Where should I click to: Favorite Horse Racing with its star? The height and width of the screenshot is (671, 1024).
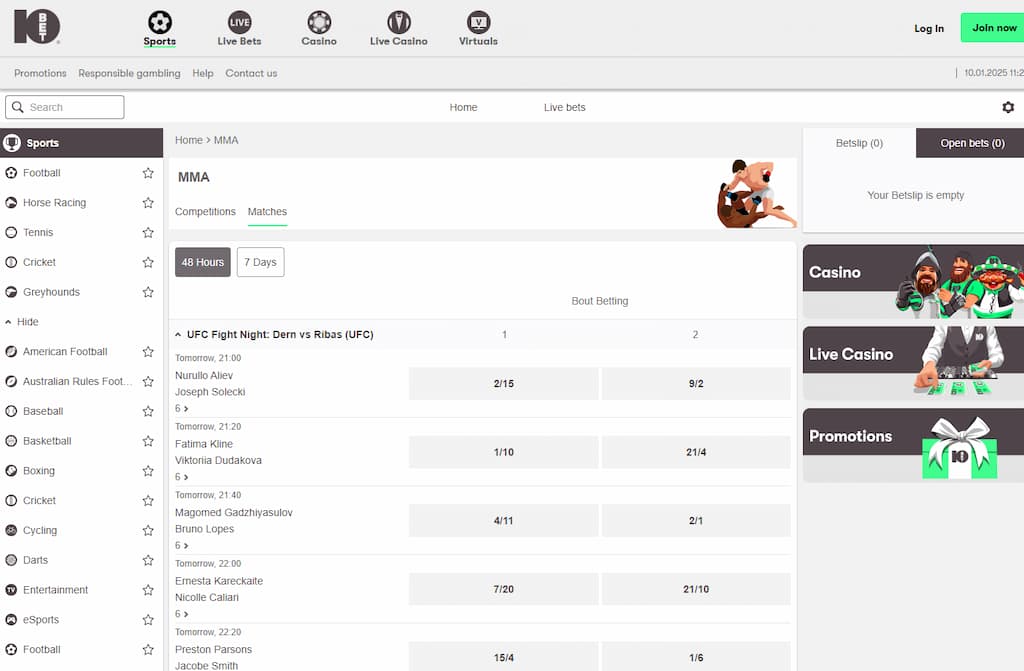pyautogui.click(x=148, y=203)
